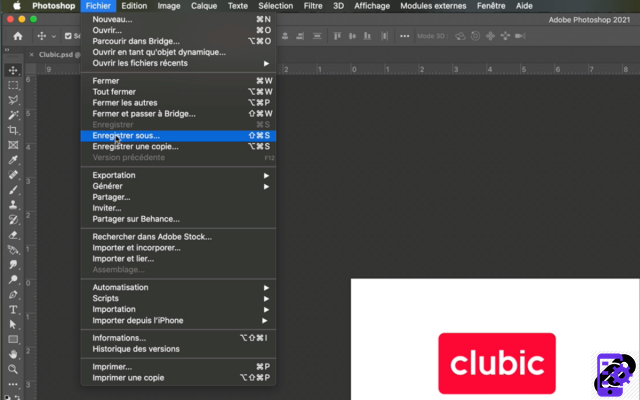The width and height of the screenshot is (640, 400).
Task: Select the Brush tool
Action: pyautogui.click(x=13, y=190)
